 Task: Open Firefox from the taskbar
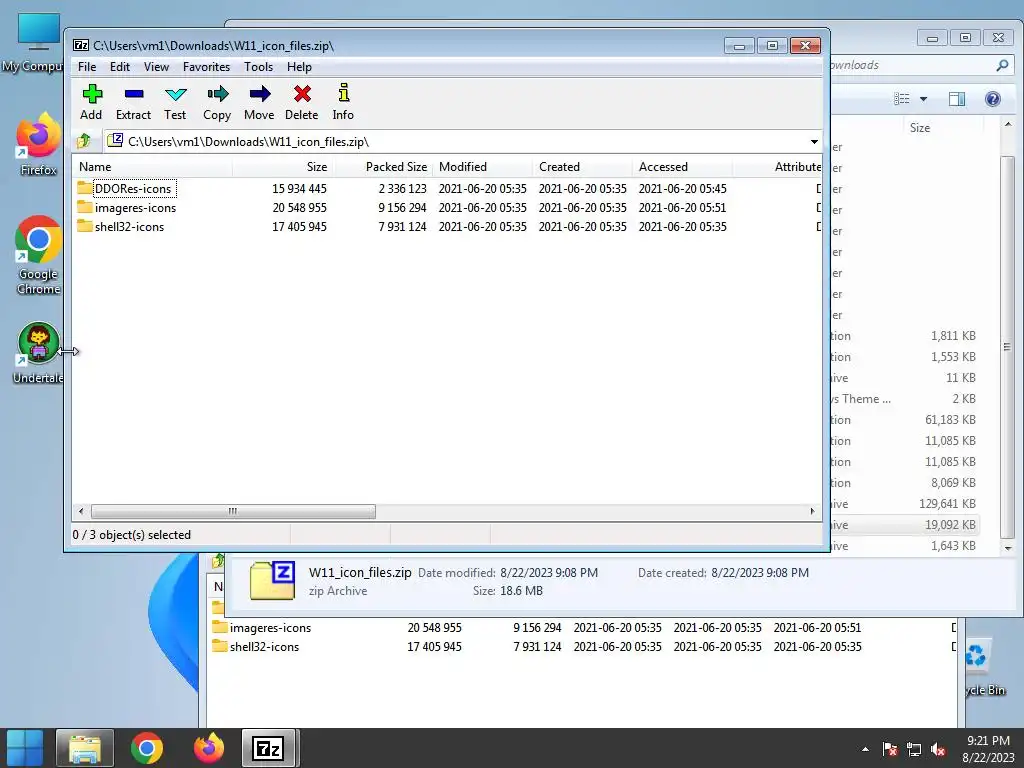click(x=208, y=748)
